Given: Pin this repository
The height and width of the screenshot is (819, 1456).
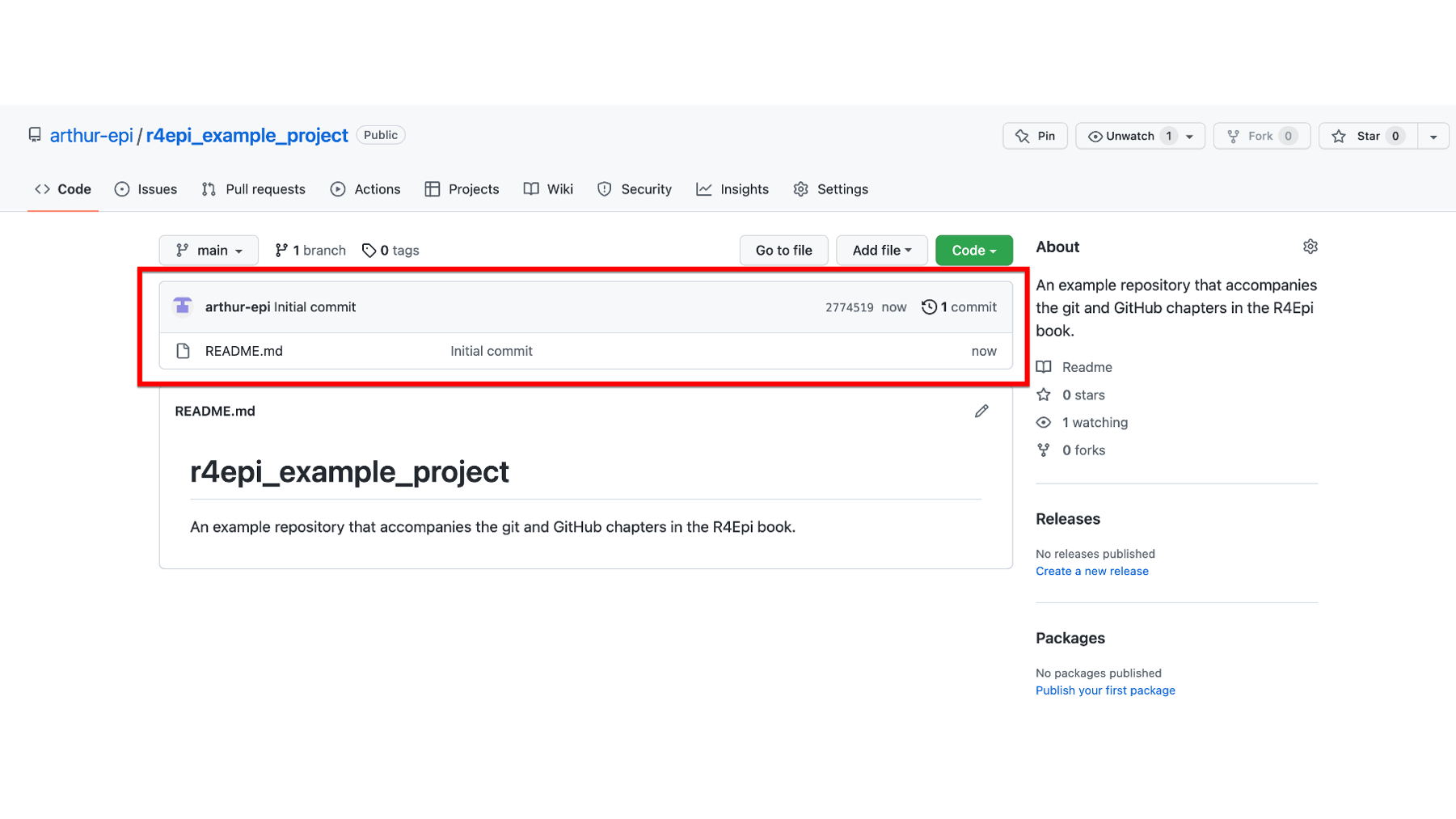Looking at the screenshot, I should coord(1035,136).
